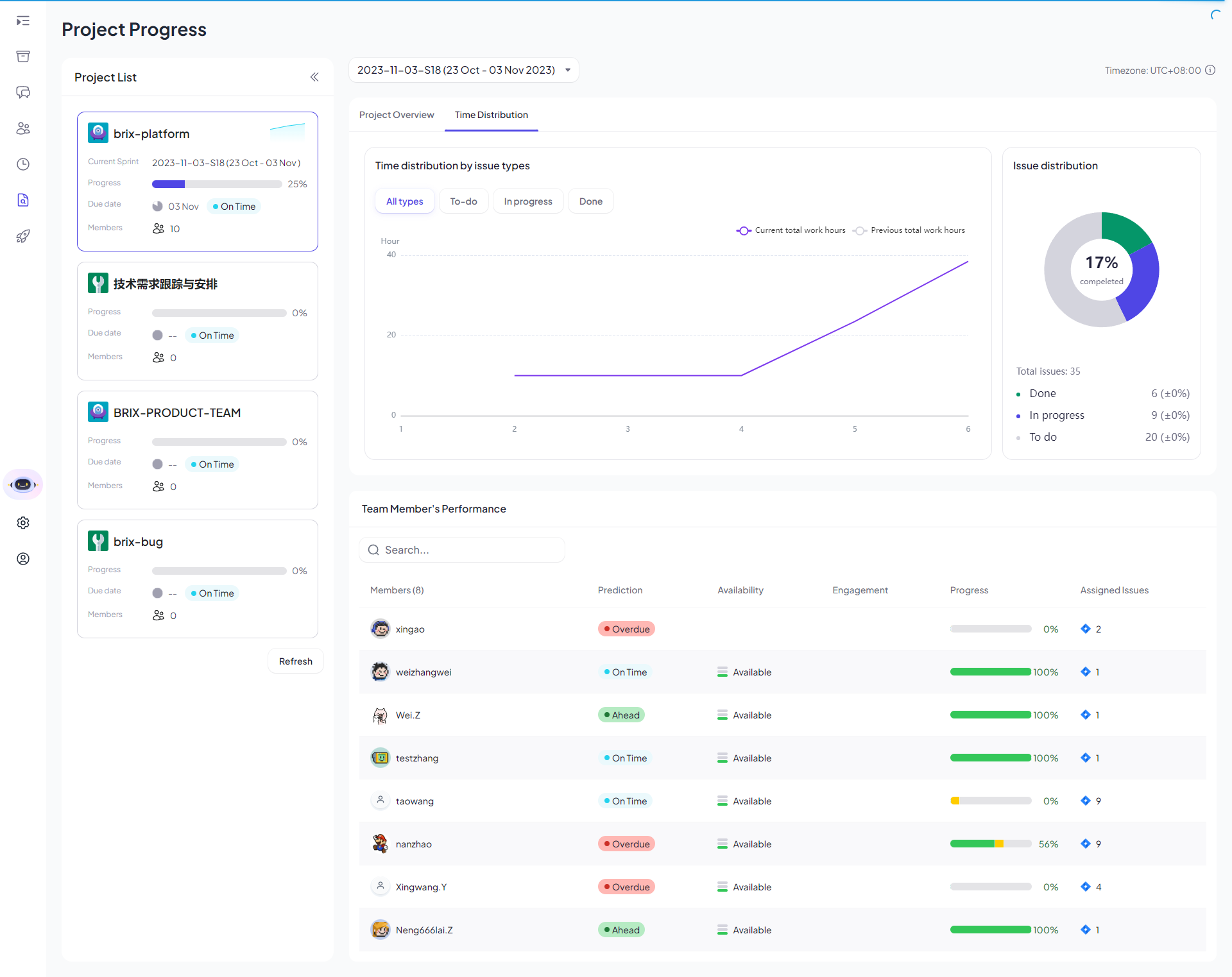Viewport: 1232px width, 977px height.
Task: Collapse the Project List panel
Action: click(x=314, y=77)
